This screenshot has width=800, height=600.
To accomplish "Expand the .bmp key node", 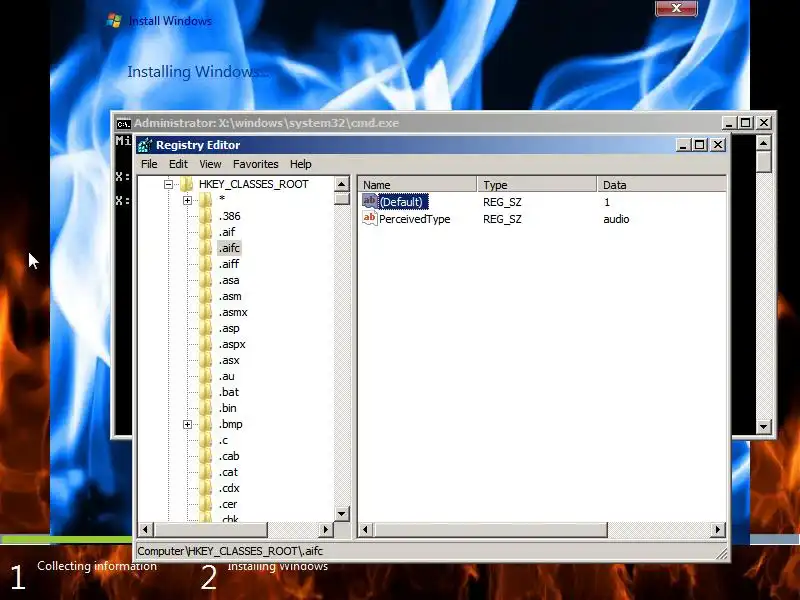I will (187, 424).
